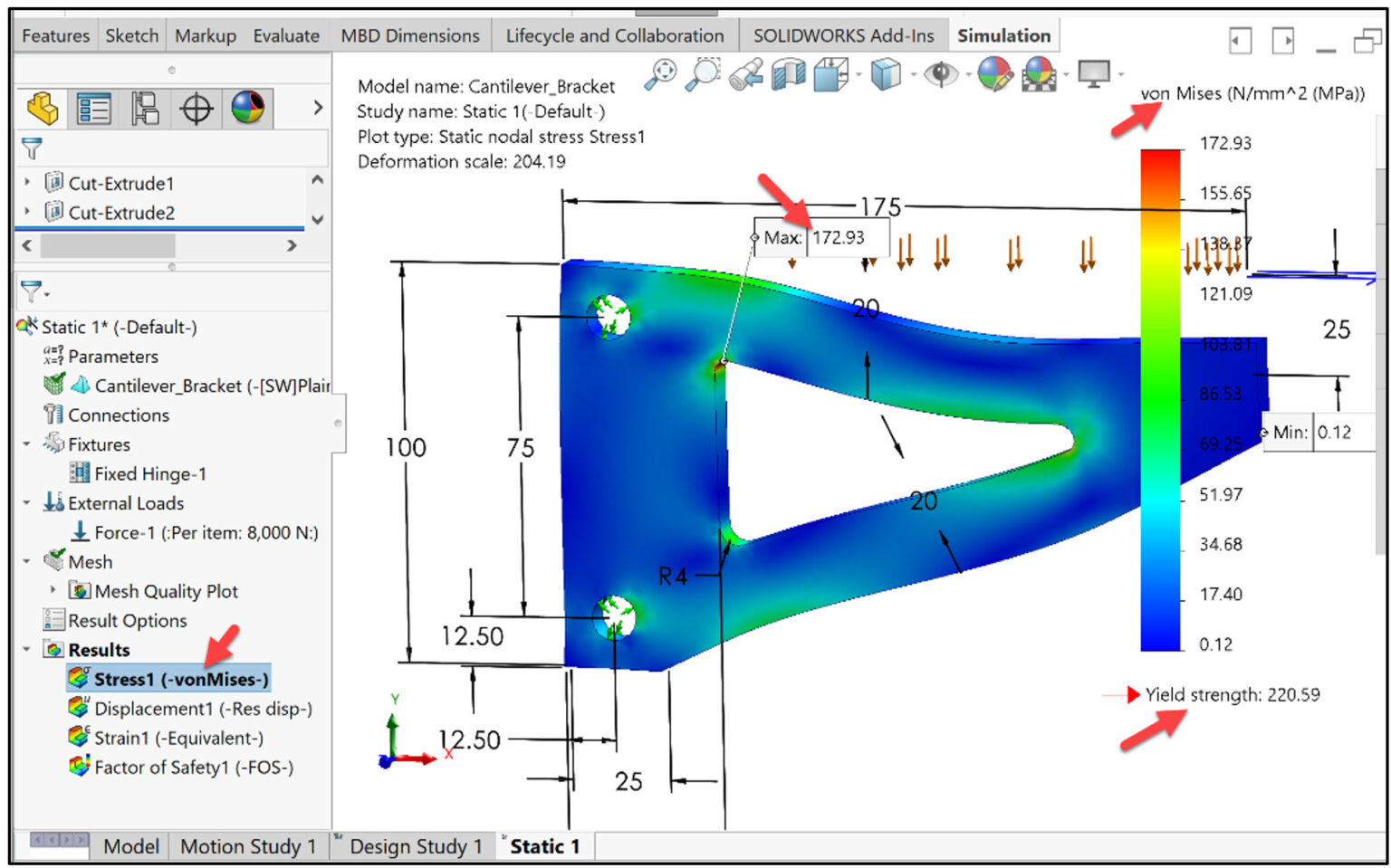Click the Previous View camera icon
This screenshot has height=868, width=1391.
pos(744,75)
